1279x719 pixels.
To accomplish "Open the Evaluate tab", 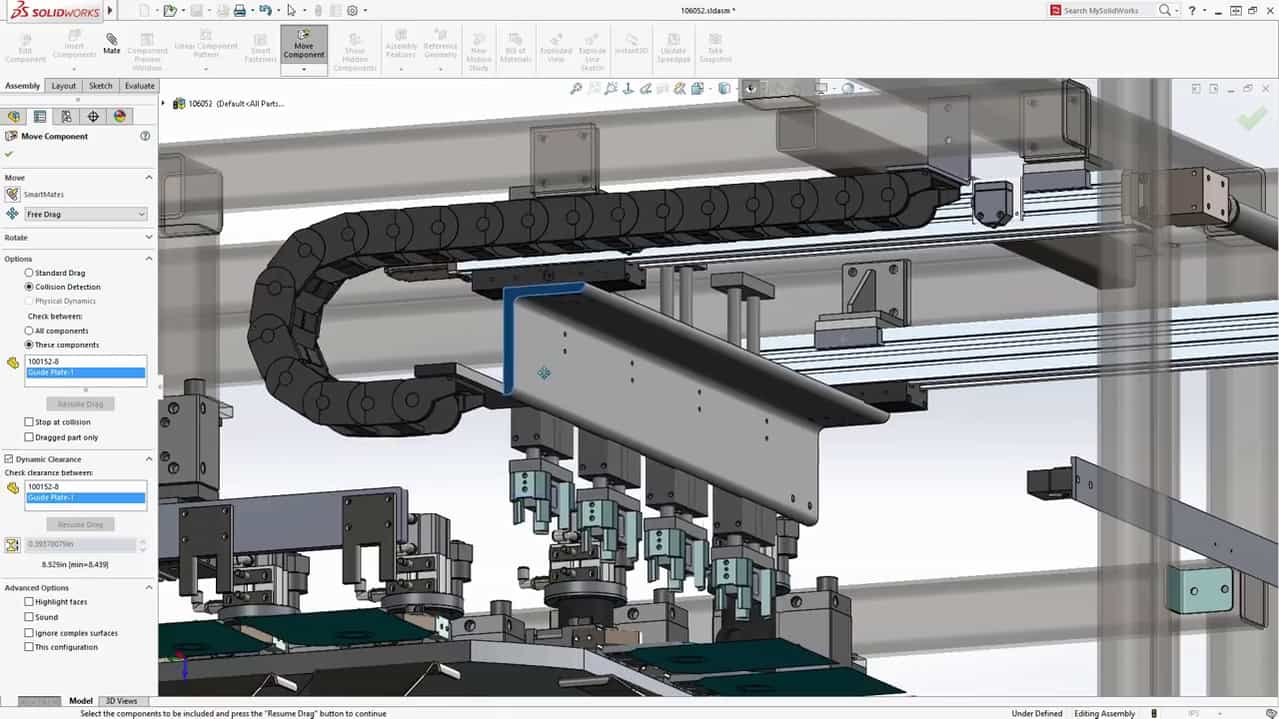I will pyautogui.click(x=139, y=86).
